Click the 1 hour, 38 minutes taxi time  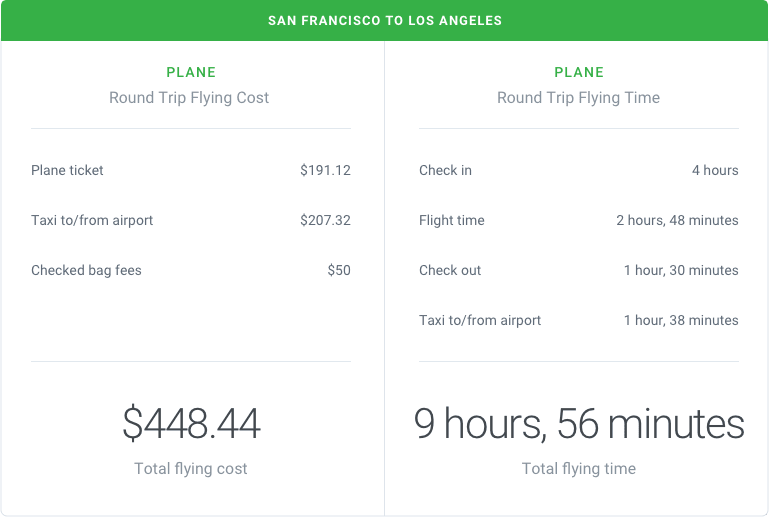681,320
